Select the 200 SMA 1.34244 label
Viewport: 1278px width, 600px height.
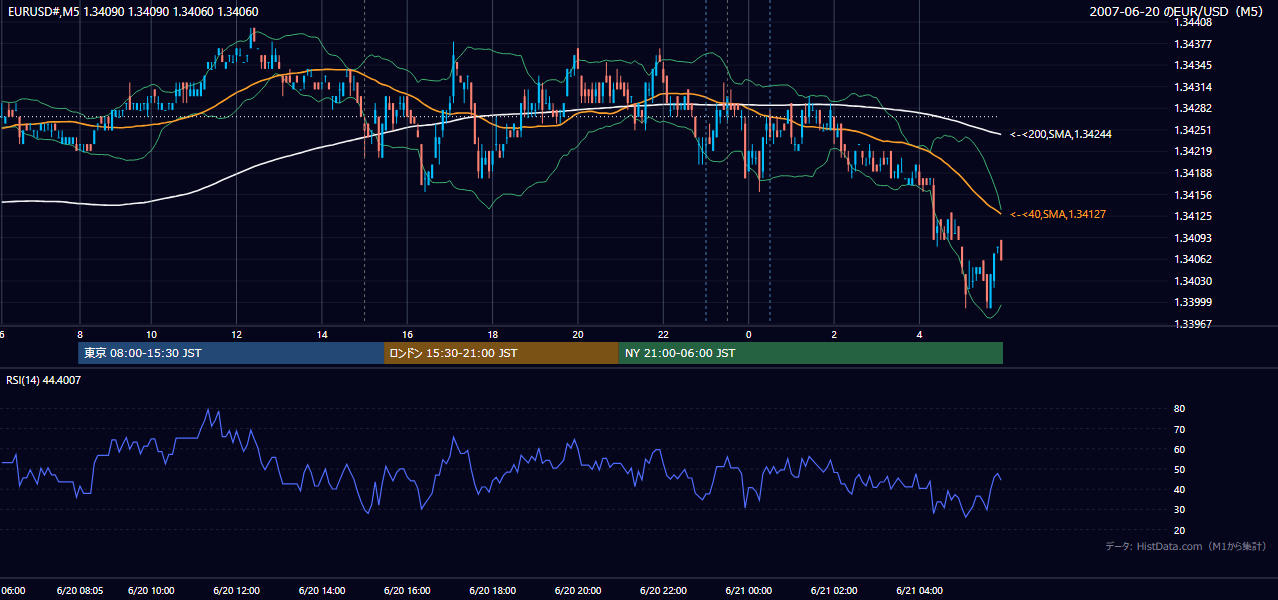(x=1063, y=134)
